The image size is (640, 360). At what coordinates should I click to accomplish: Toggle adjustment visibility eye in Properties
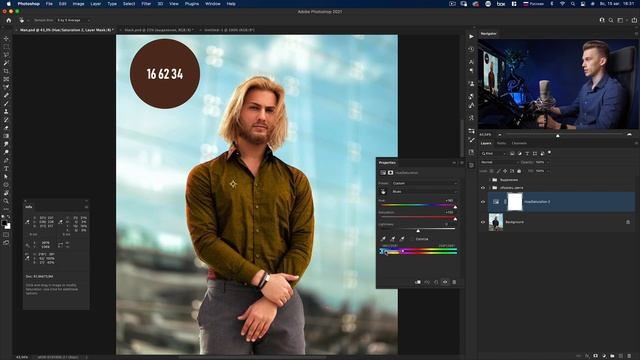coord(445,282)
